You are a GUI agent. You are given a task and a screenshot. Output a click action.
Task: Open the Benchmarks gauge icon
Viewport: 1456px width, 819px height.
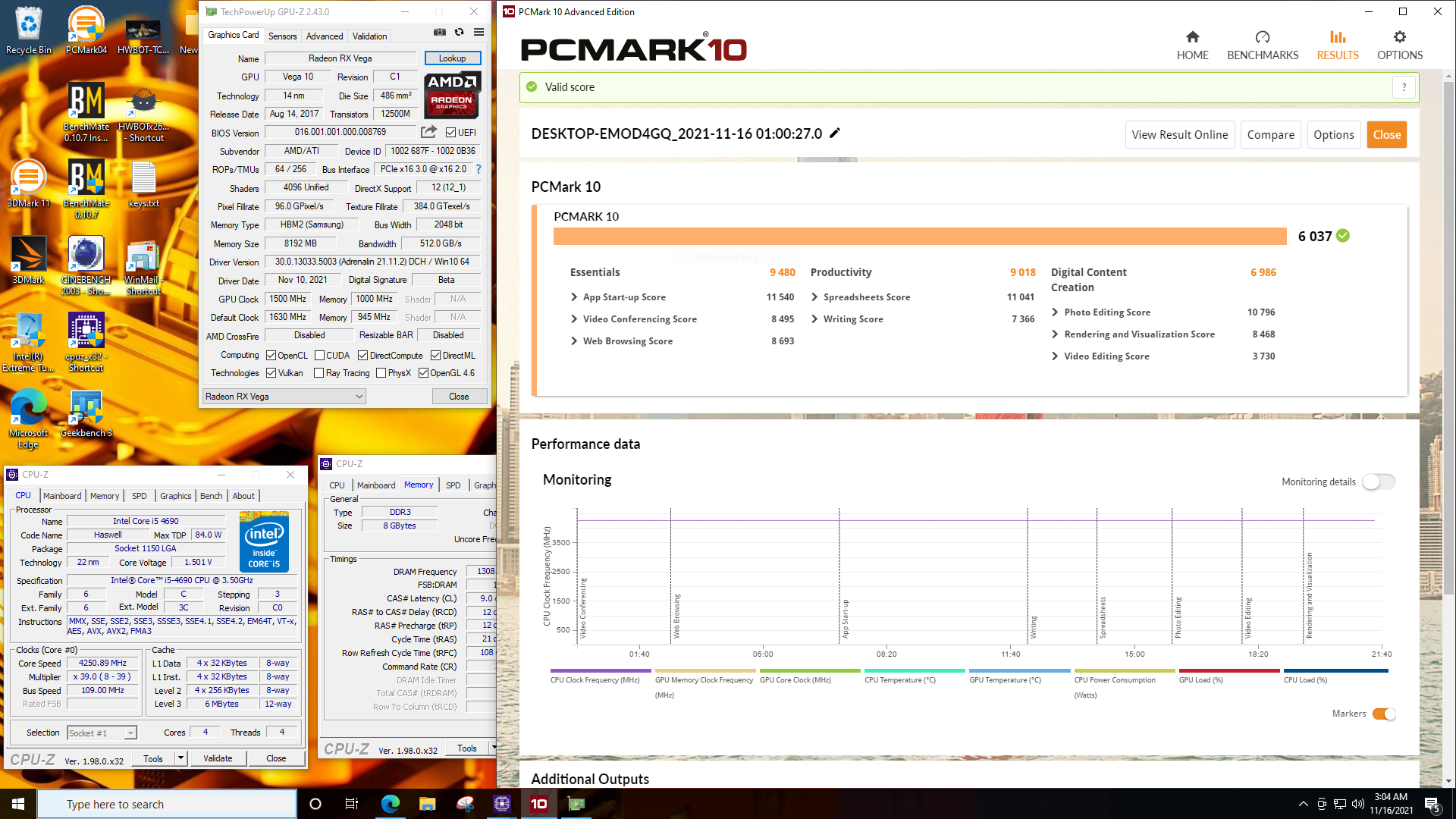pos(1263,37)
